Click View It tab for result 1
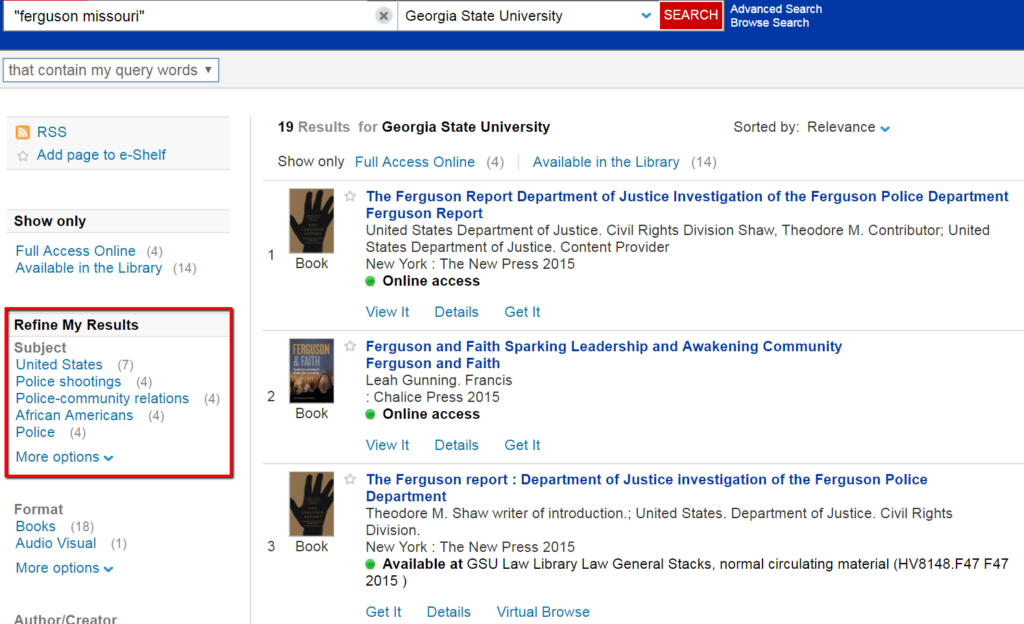 387,312
